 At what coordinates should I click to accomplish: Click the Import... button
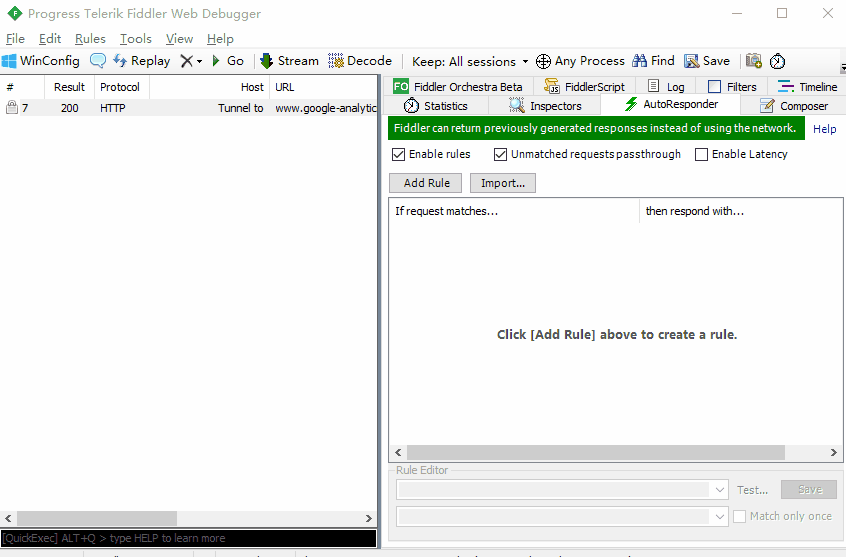[x=502, y=183]
